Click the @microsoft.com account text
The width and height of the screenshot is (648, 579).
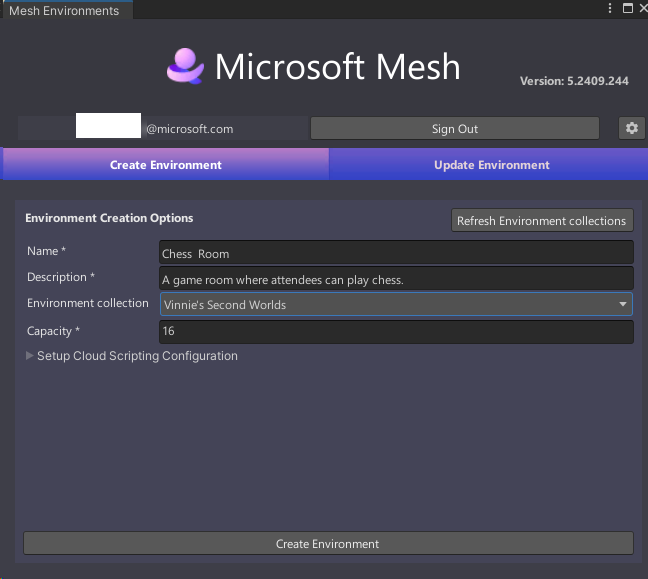tap(190, 129)
